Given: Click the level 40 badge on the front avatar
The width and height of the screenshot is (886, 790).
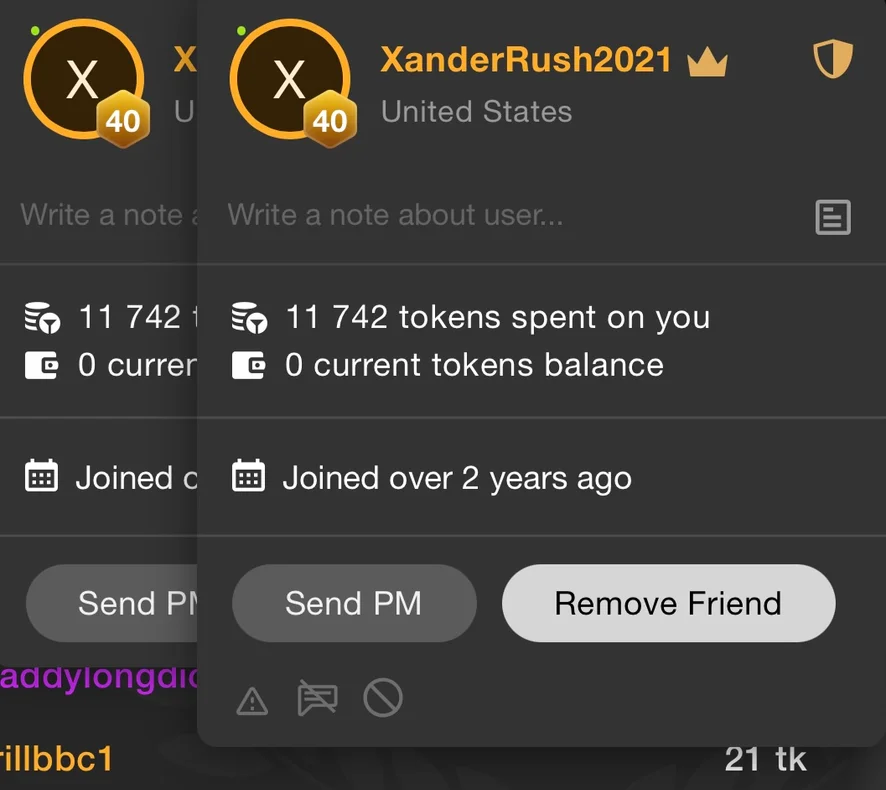Looking at the screenshot, I should [330, 122].
